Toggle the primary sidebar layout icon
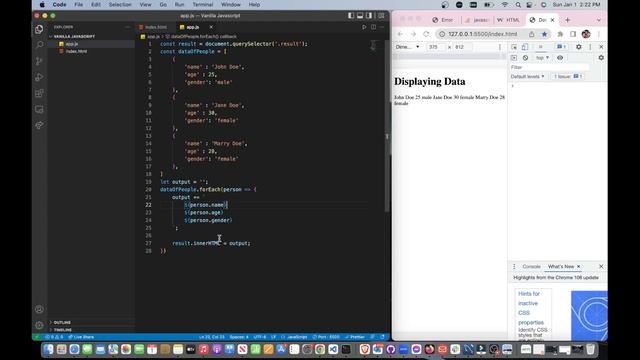The image size is (640, 360). pyautogui.click(x=351, y=16)
